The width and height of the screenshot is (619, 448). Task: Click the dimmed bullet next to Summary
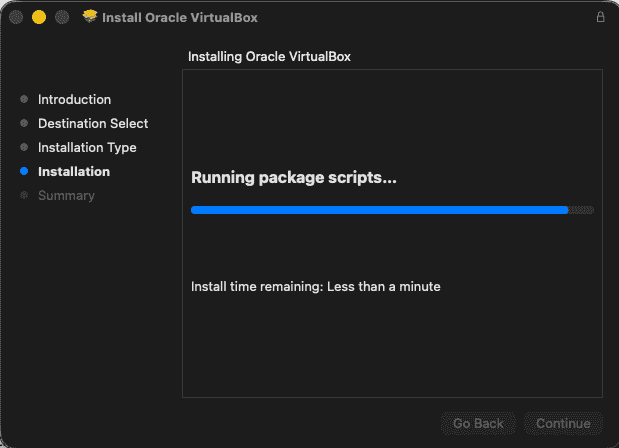click(x=24, y=196)
